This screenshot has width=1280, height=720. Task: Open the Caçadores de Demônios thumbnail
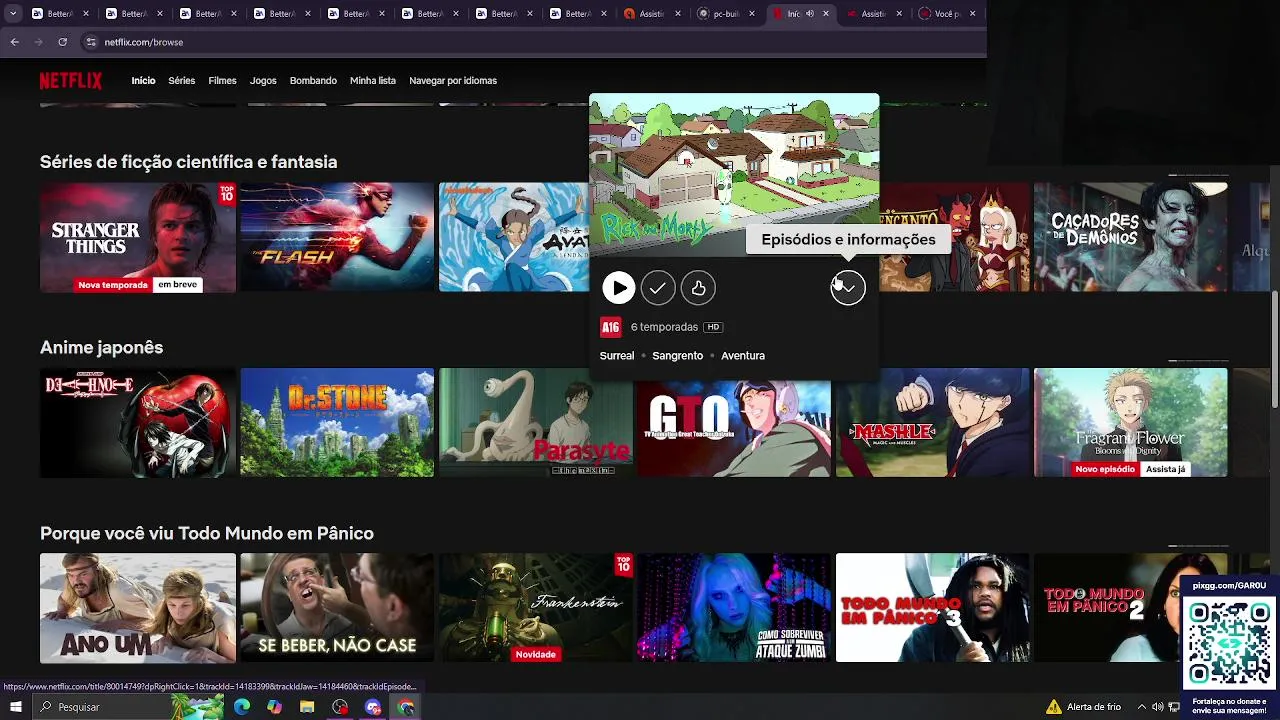(1130, 237)
